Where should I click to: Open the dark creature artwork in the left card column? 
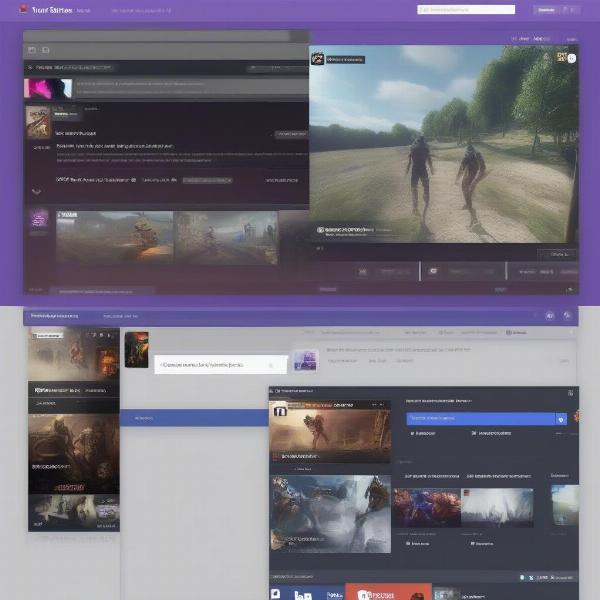(x=74, y=454)
